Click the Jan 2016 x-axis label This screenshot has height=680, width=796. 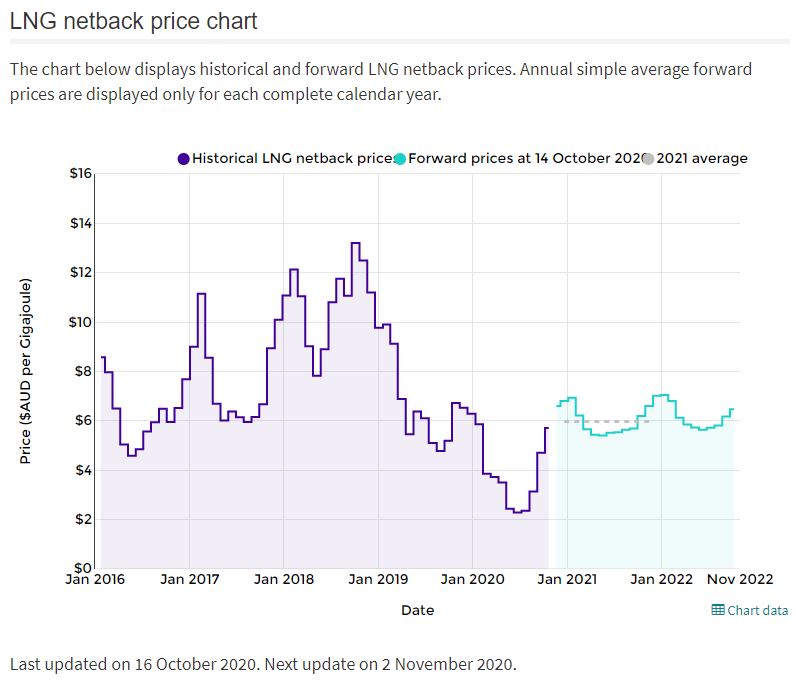click(95, 579)
